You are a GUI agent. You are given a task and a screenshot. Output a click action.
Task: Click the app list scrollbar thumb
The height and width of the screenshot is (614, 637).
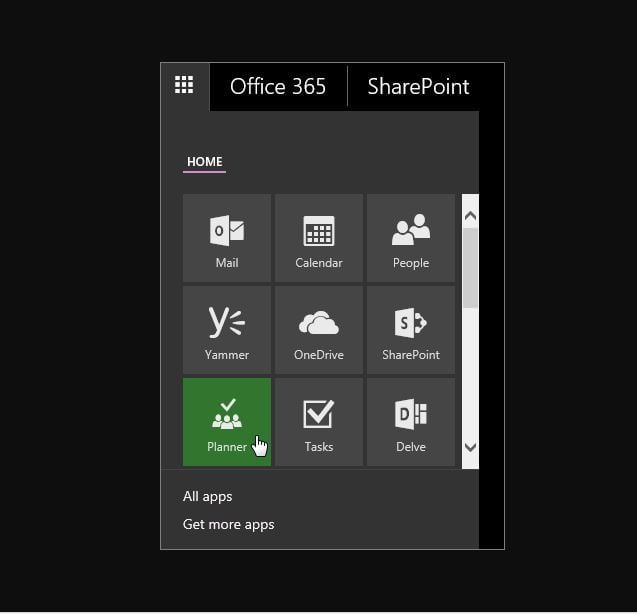coord(470,268)
